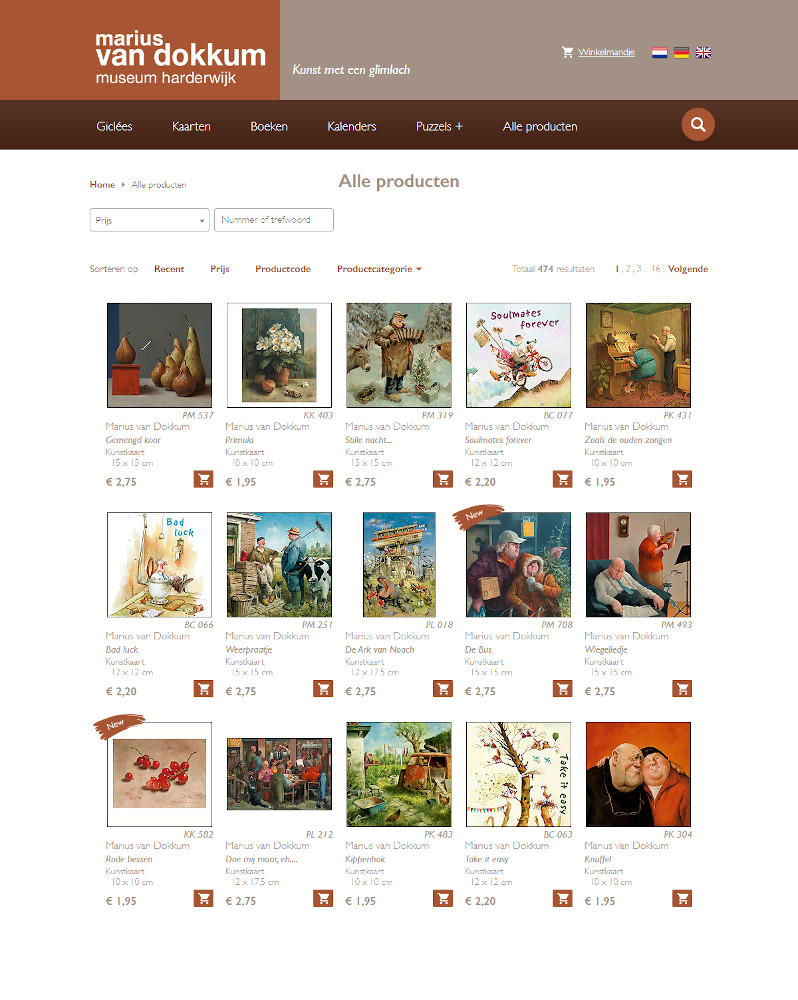798x1000 pixels.
Task: Open the Stille nacht painting thumbnail
Action: click(399, 355)
